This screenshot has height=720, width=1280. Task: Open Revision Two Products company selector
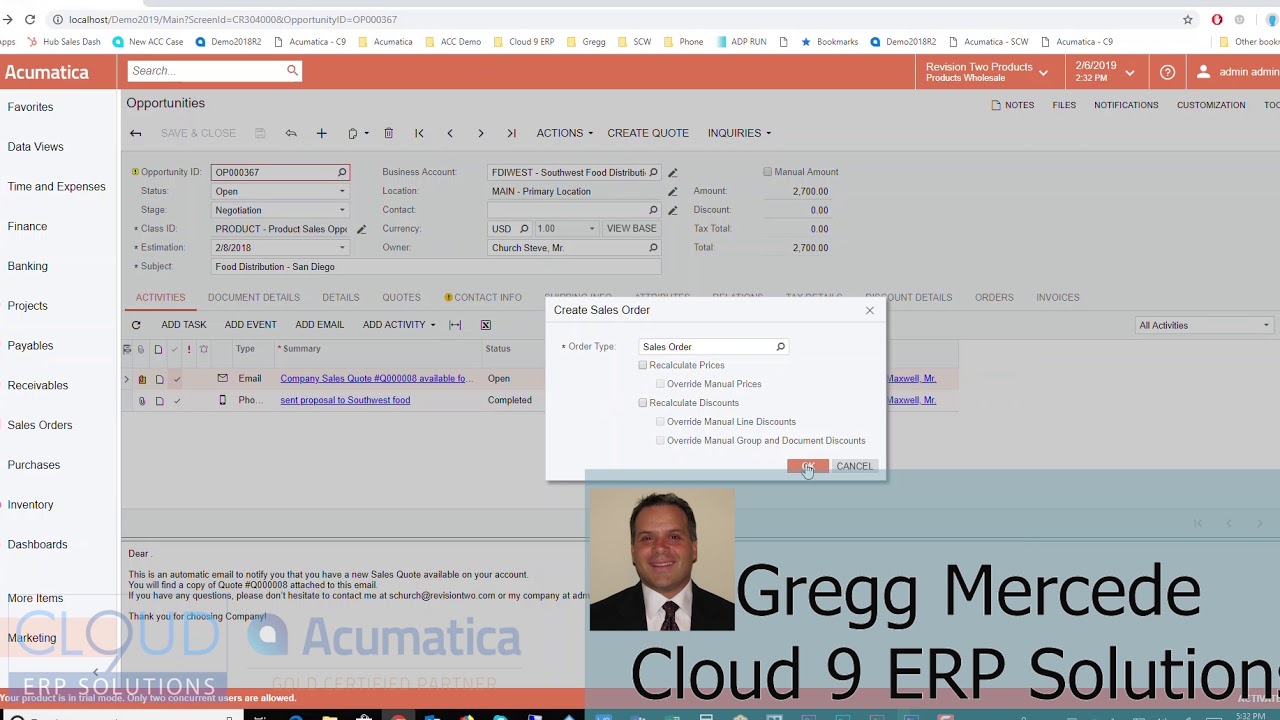pyautogui.click(x=986, y=72)
